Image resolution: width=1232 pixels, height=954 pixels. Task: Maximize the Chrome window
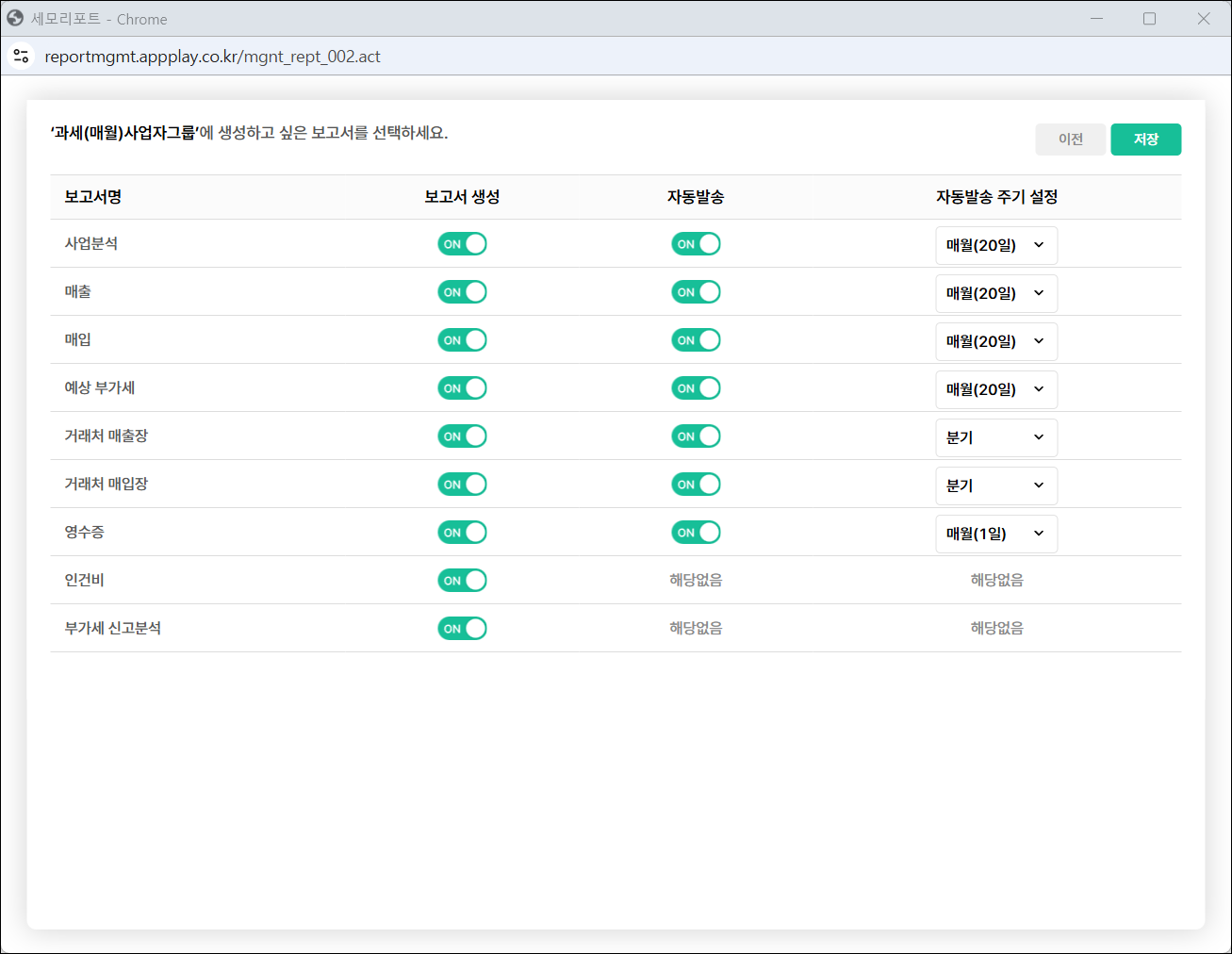point(1149,19)
